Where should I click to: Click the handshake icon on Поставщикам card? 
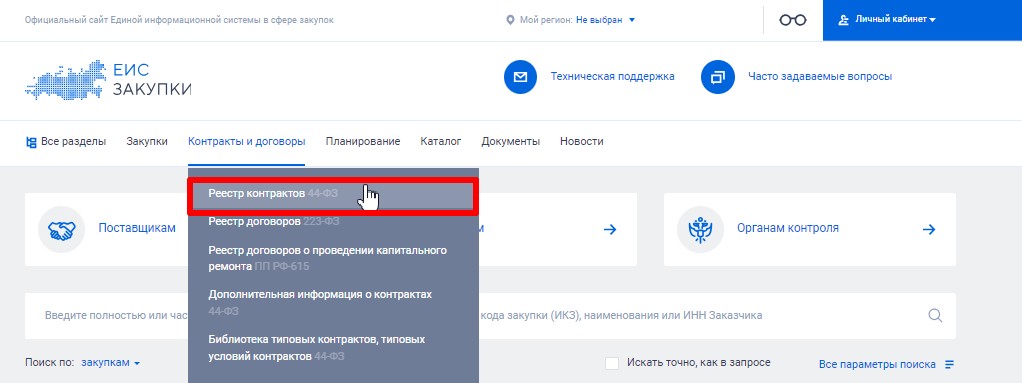click(x=62, y=229)
